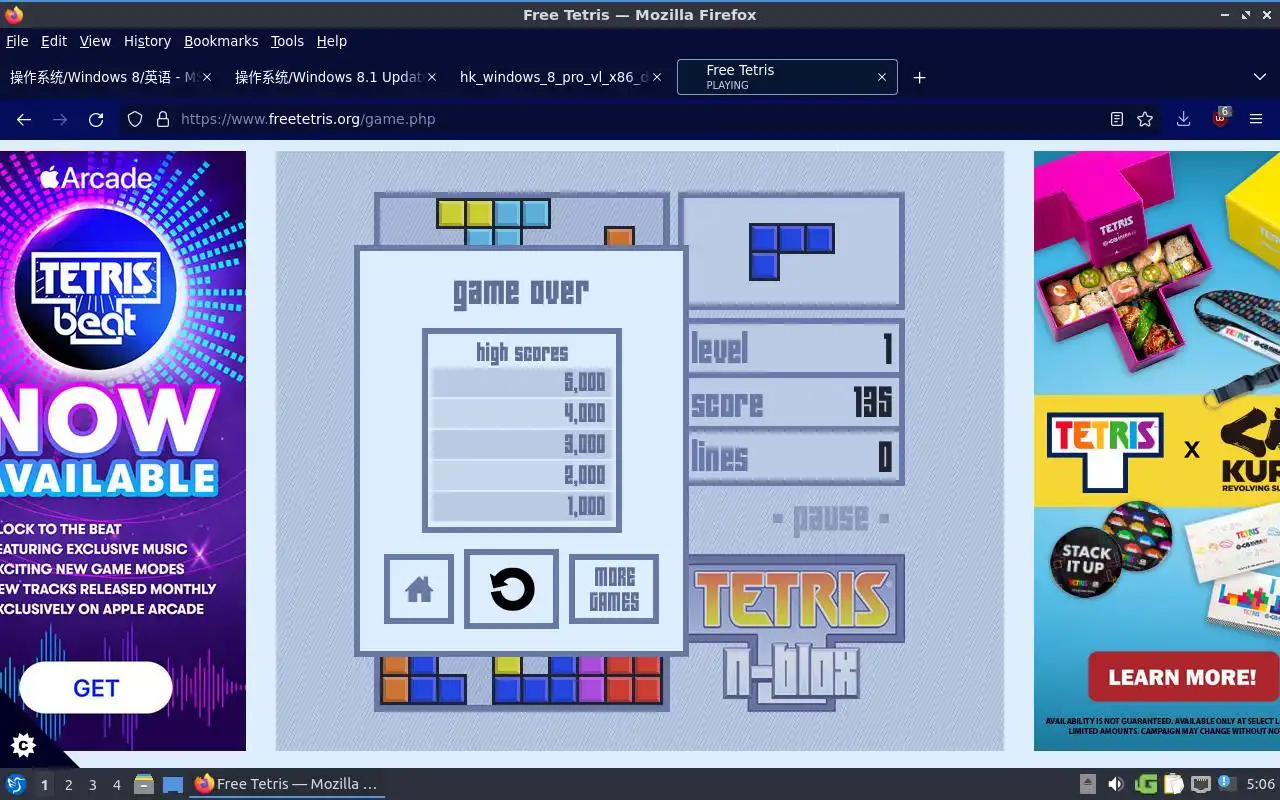Open the Firefox hamburger application menu
1280x800 pixels.
click(1256, 119)
